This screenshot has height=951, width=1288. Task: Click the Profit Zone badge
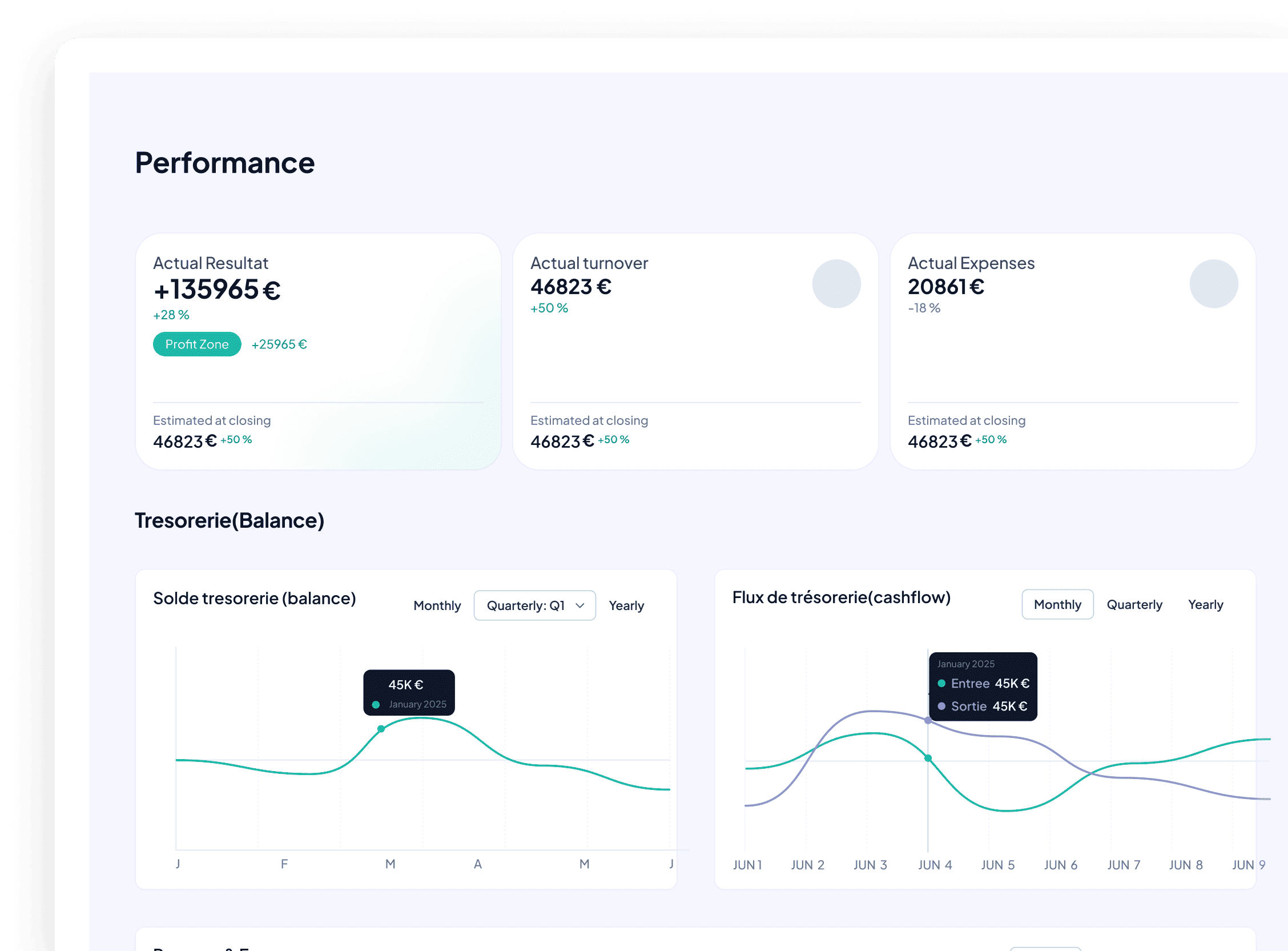pyautogui.click(x=197, y=344)
